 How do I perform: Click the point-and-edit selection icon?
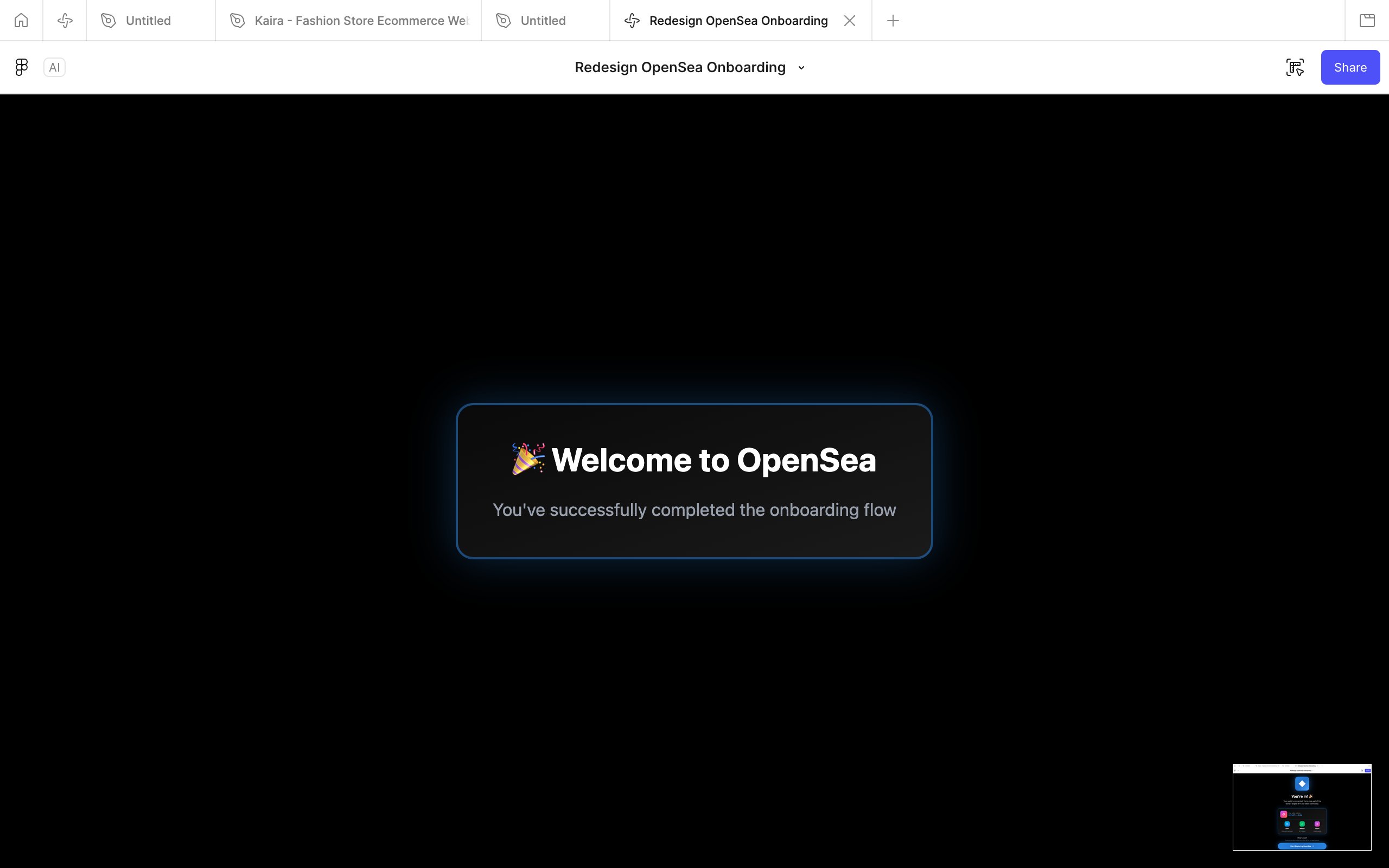pyautogui.click(x=1295, y=67)
